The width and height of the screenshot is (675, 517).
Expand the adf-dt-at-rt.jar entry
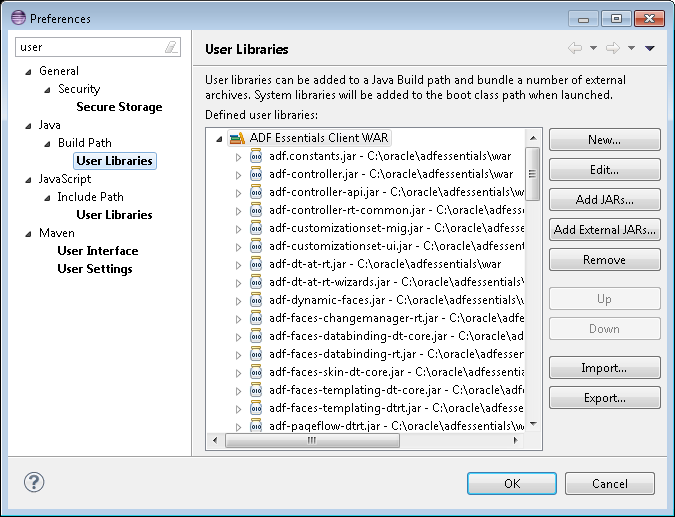pos(238,265)
